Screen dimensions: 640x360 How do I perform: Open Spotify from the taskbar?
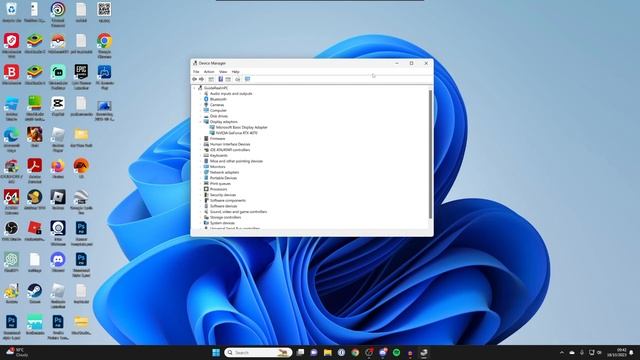396,352
